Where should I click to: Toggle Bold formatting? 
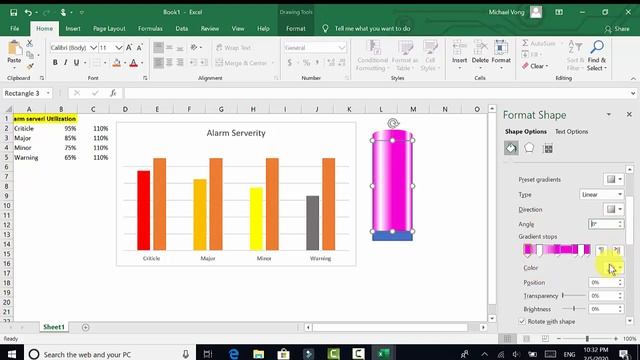[x=55, y=62]
